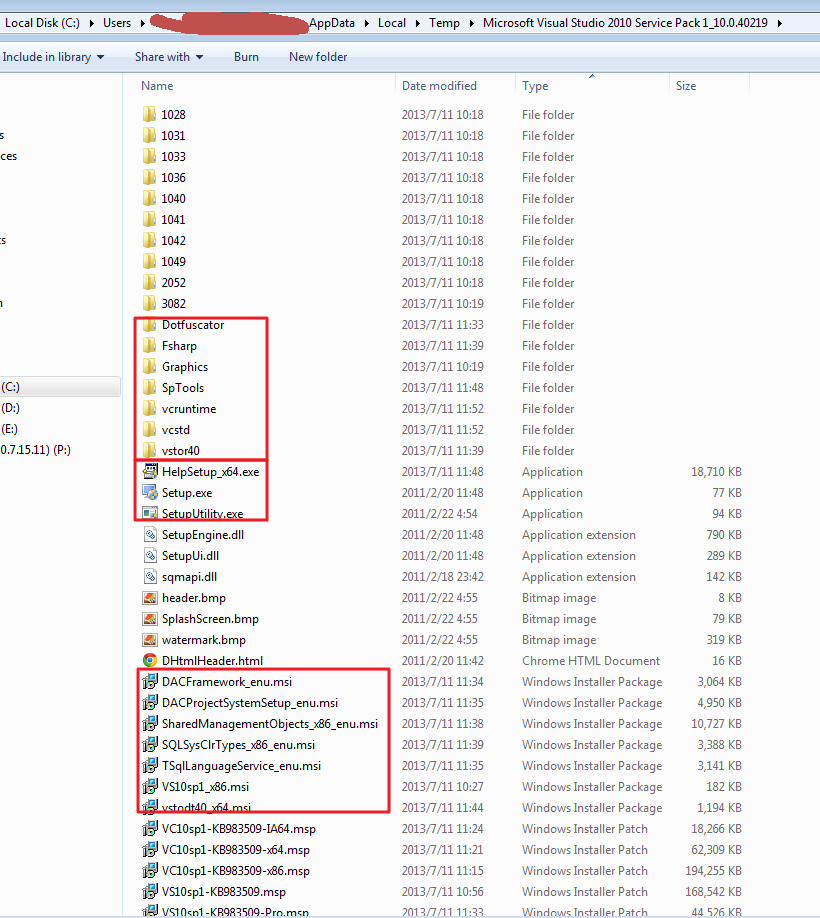The height and width of the screenshot is (918, 820).
Task: Expand the breadcrumb arrow after Users
Action: [143, 23]
